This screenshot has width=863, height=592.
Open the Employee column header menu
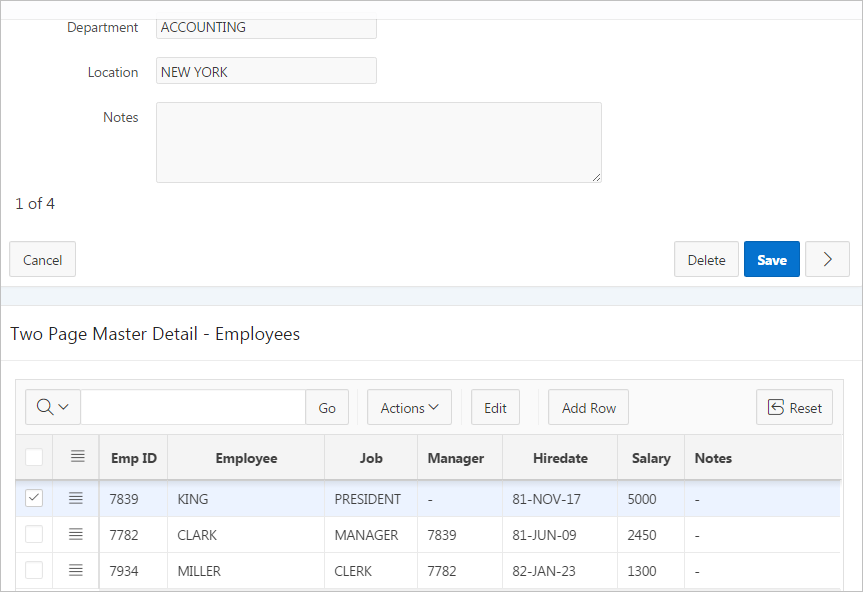(246, 458)
